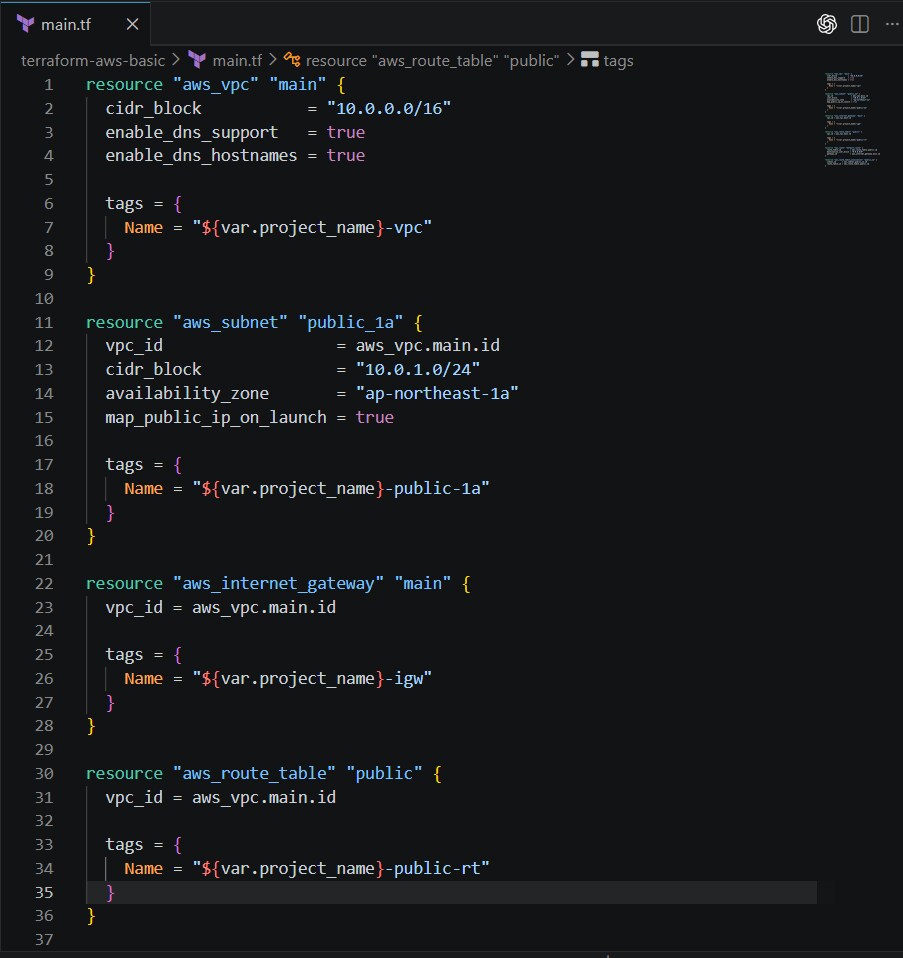Viewport: 903px width, 958px height.
Task: Click aws_vpc.main.id on line 12
Action: coord(428,346)
